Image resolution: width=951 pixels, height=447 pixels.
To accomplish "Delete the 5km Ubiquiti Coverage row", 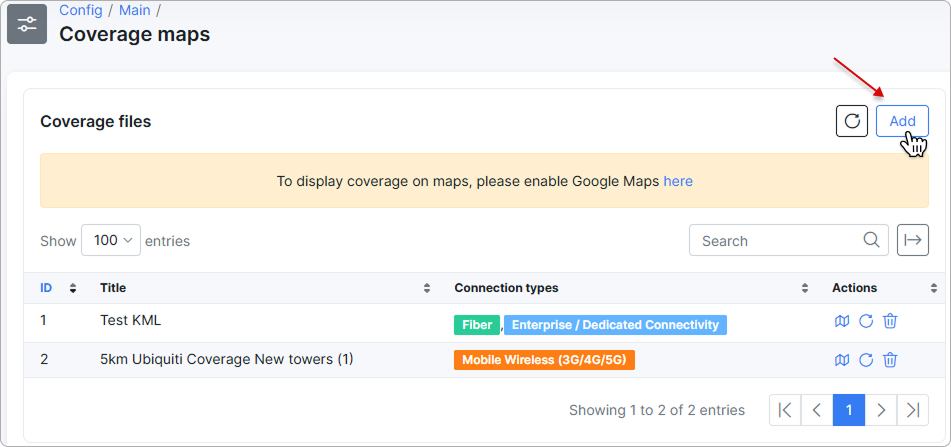I will (890, 360).
